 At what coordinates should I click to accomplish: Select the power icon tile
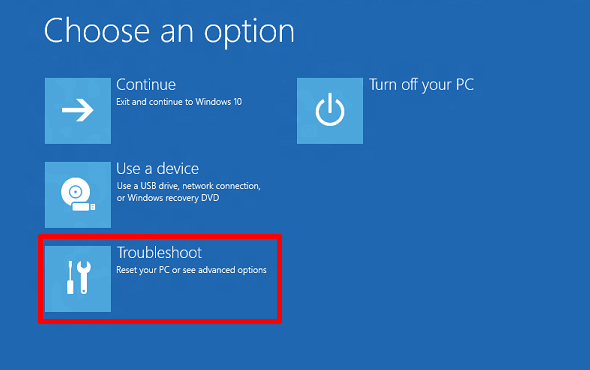coord(330,111)
